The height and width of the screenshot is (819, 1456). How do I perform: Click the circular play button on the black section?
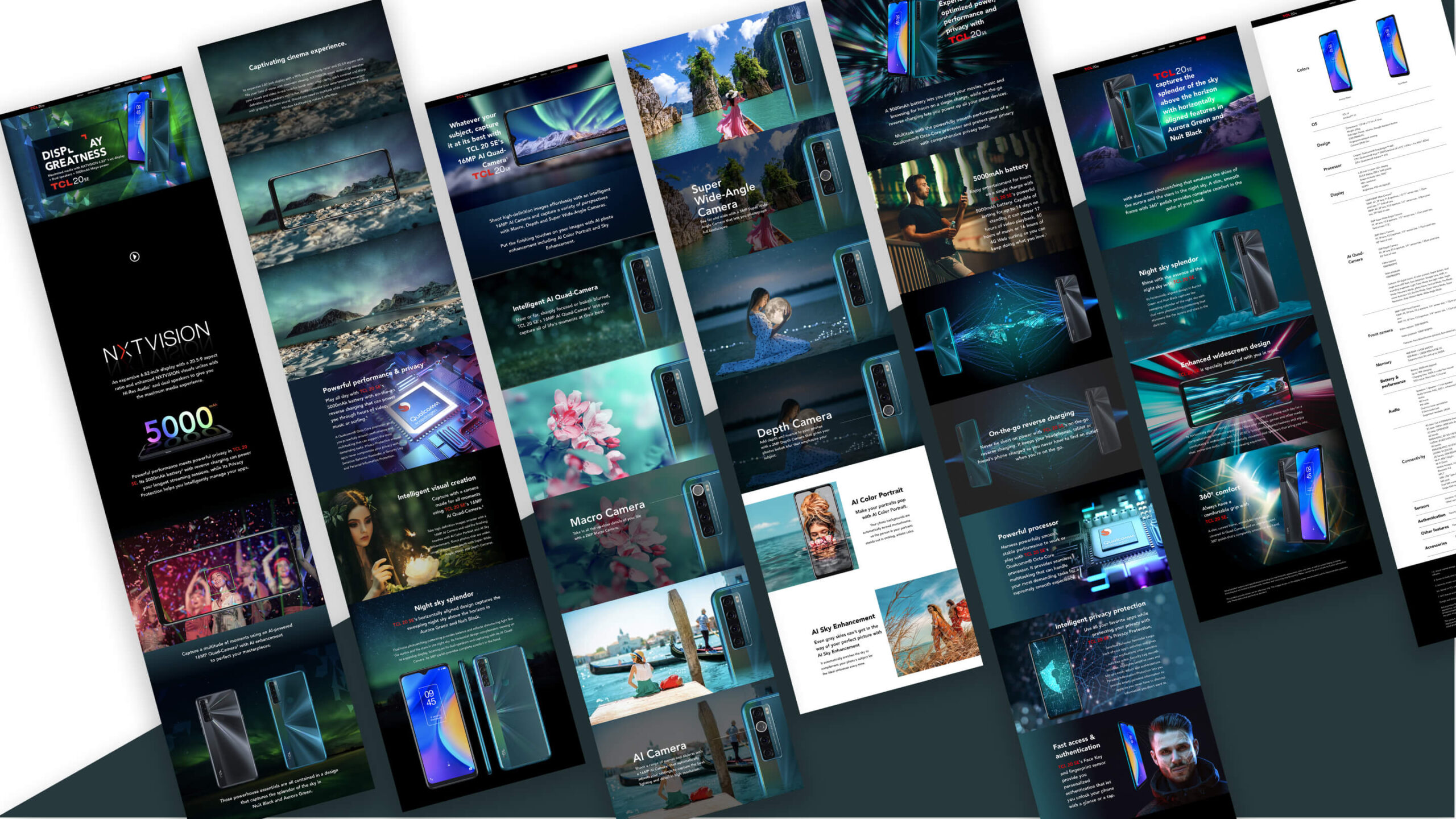134,257
